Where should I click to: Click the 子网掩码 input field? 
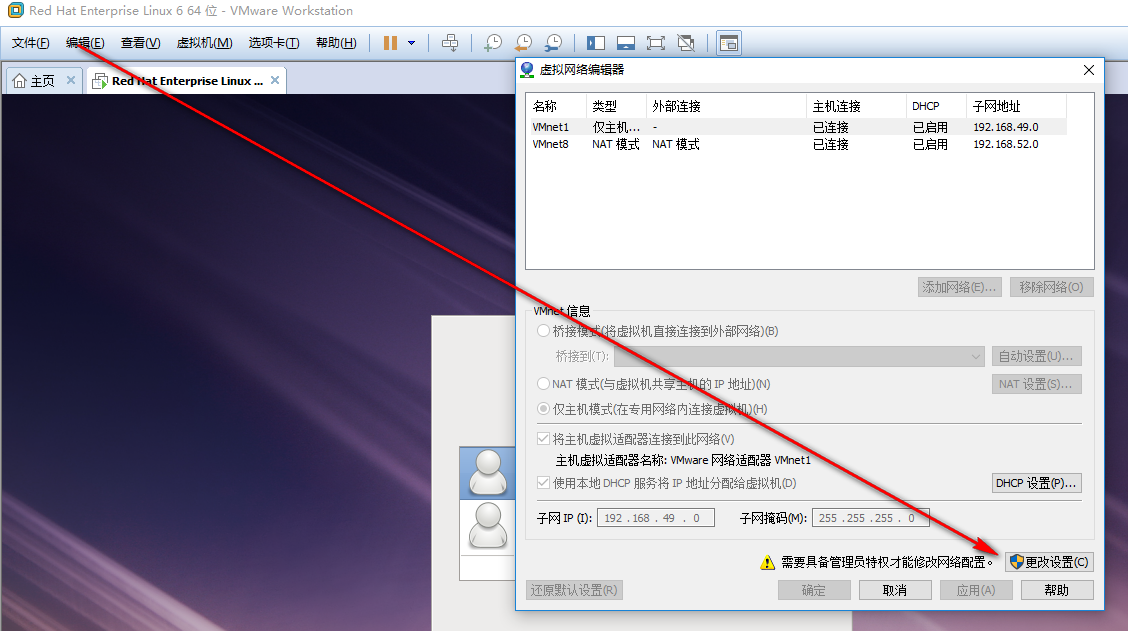click(x=870, y=518)
